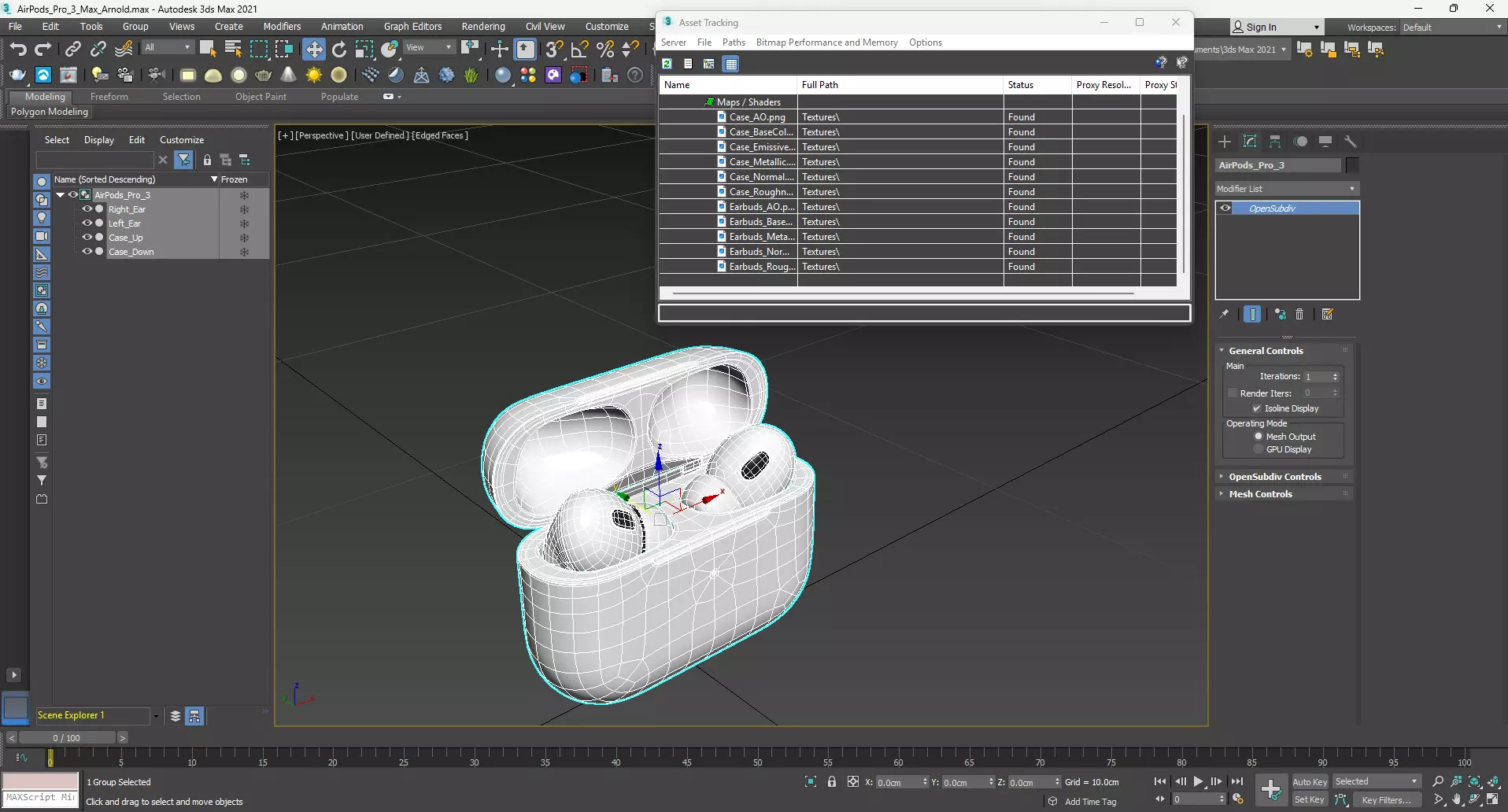Toggle Isoline Display checkbox

click(1257, 408)
